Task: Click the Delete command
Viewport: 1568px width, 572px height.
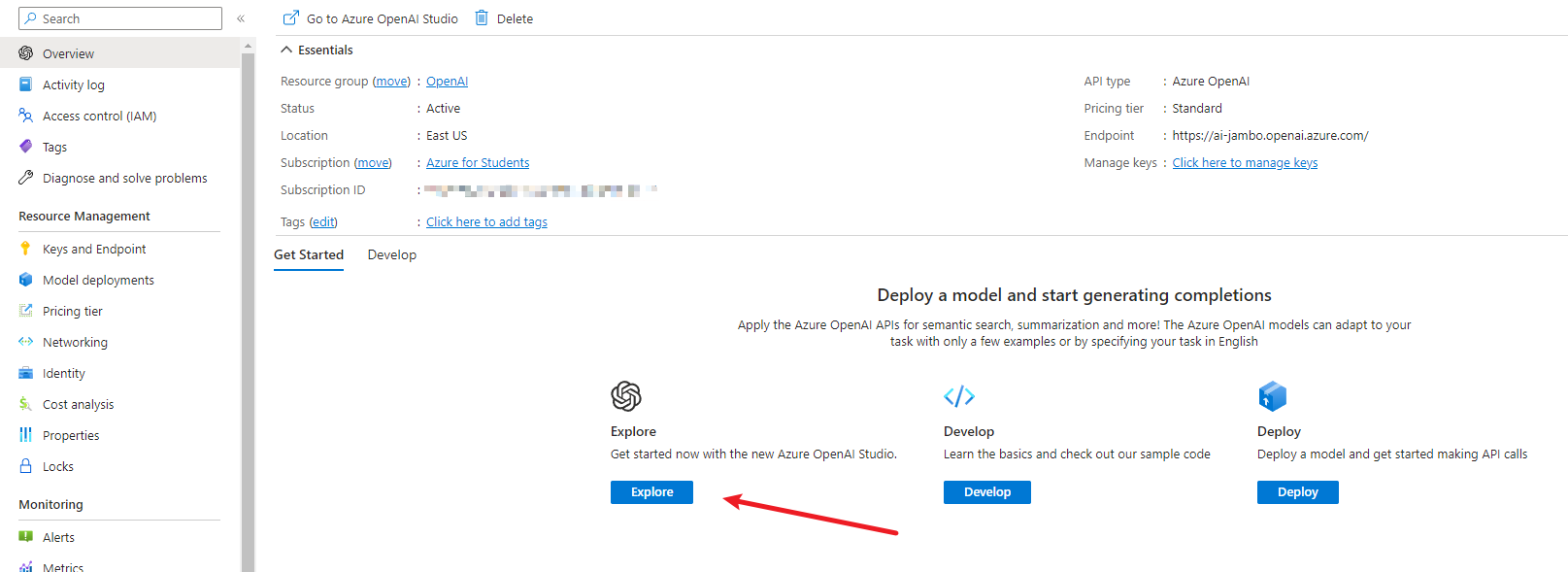Action: (x=504, y=18)
